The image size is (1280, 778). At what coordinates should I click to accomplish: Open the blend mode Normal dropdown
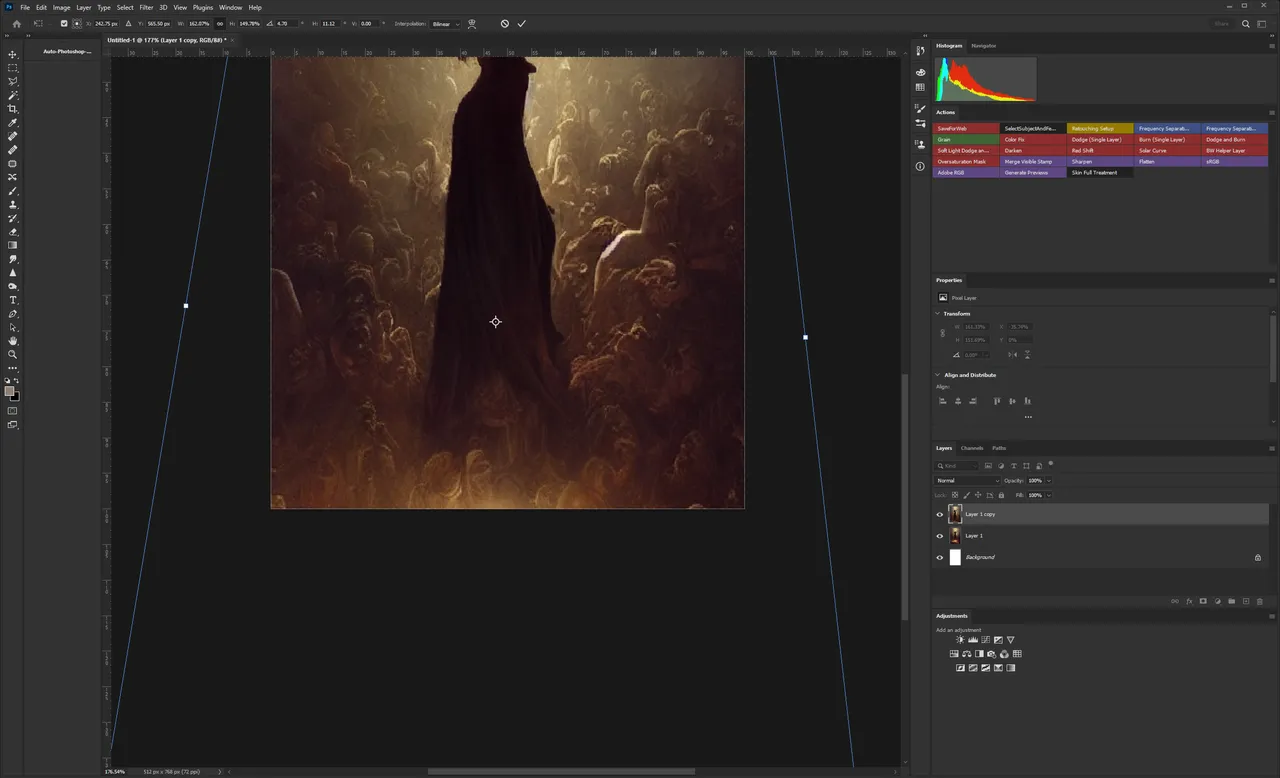click(967, 480)
